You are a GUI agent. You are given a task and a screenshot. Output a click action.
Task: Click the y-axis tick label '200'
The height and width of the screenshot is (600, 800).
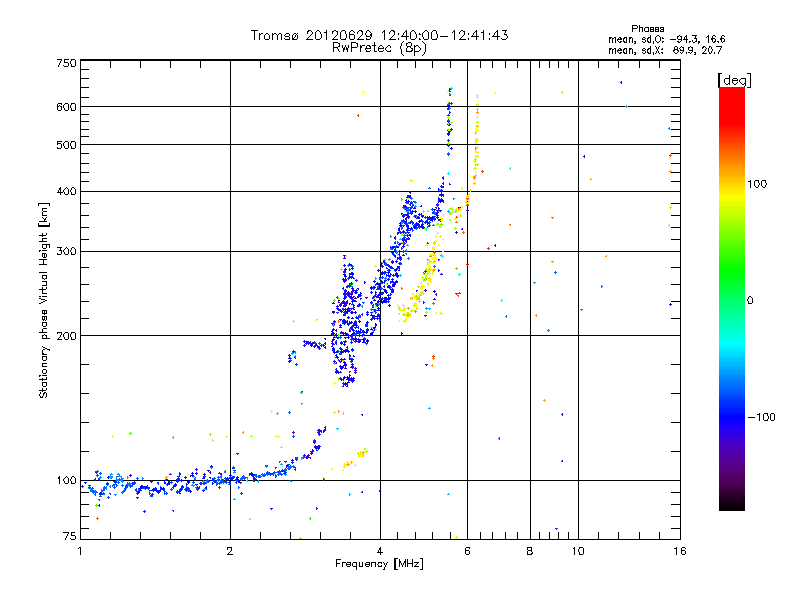(66, 336)
